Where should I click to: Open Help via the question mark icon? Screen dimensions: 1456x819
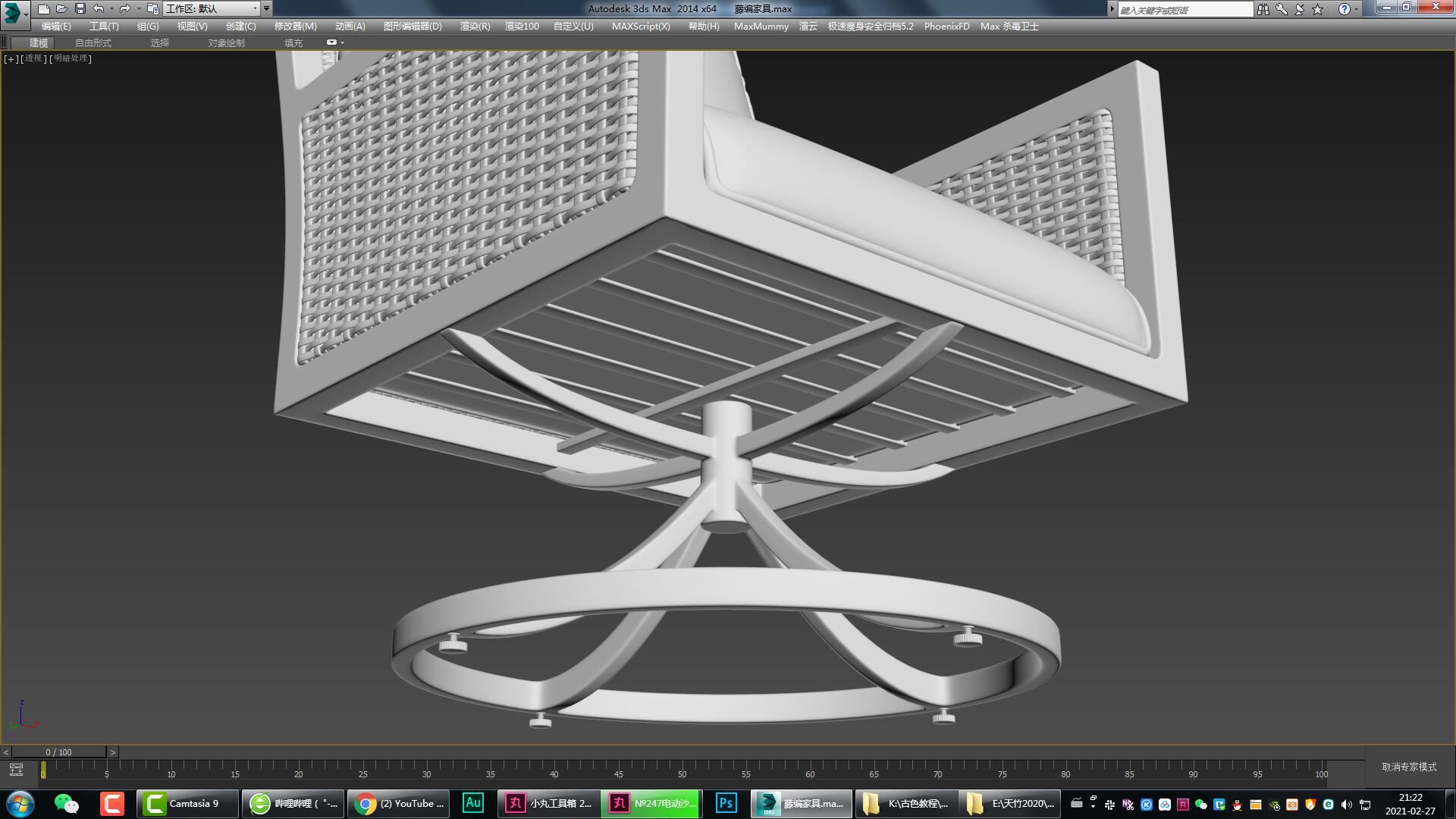1344,9
